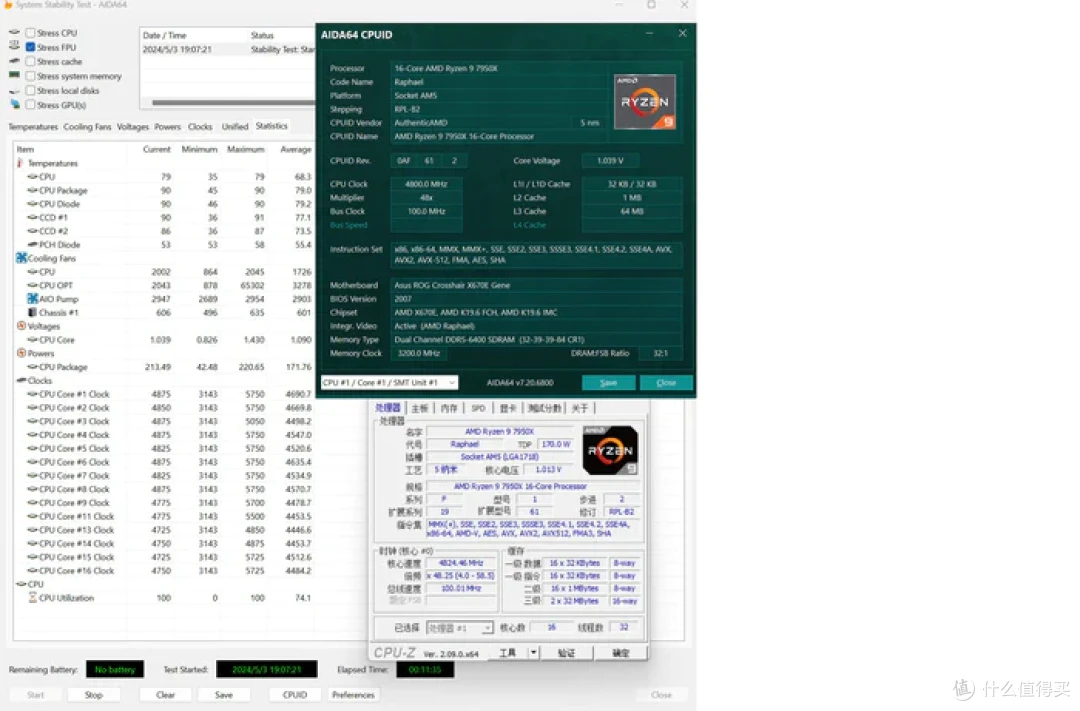Click the blue fan icon next to Cooling Fans
This screenshot has width=1080, height=711.
click(21, 258)
